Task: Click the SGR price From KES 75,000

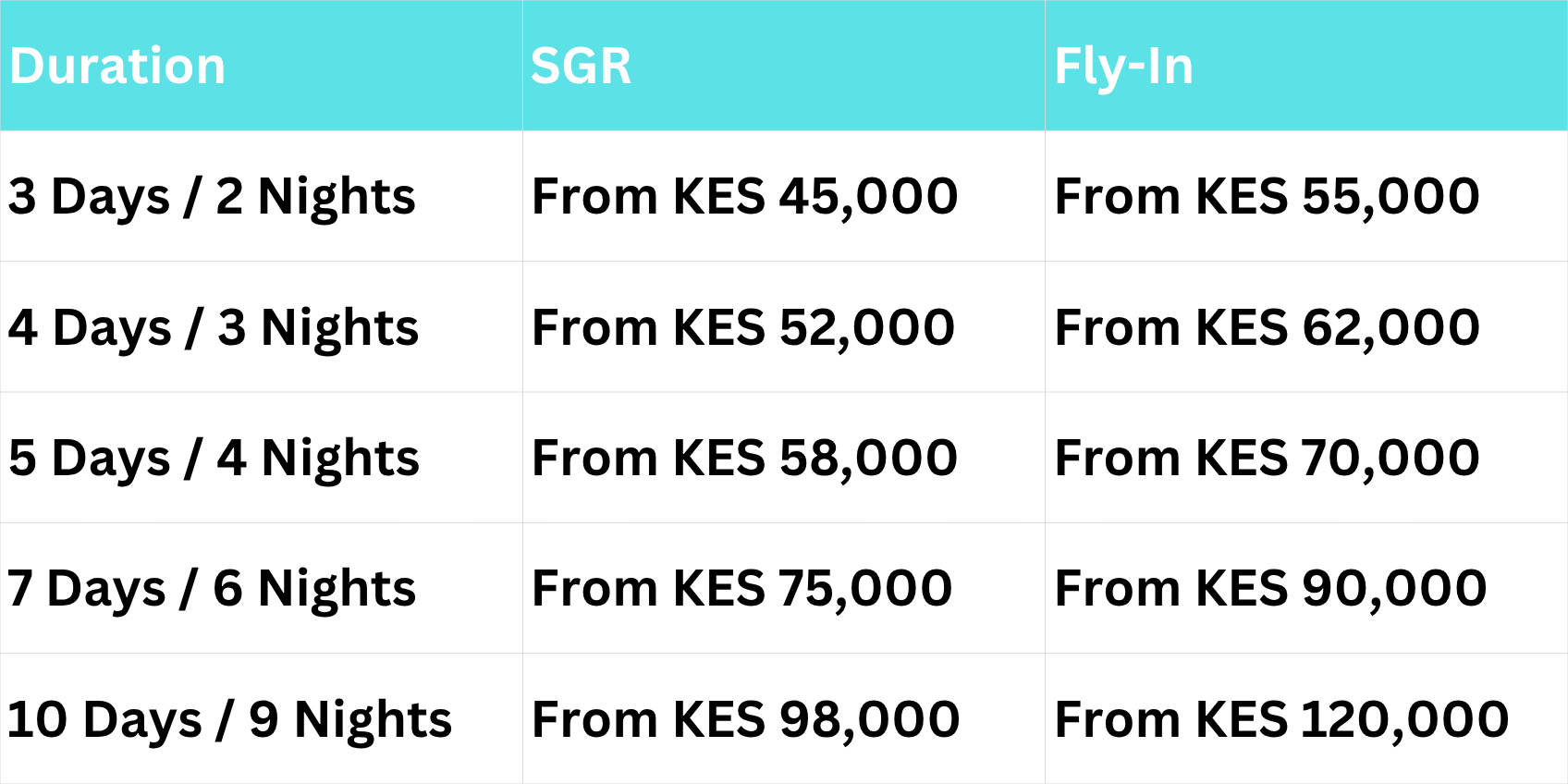Action: click(741, 589)
